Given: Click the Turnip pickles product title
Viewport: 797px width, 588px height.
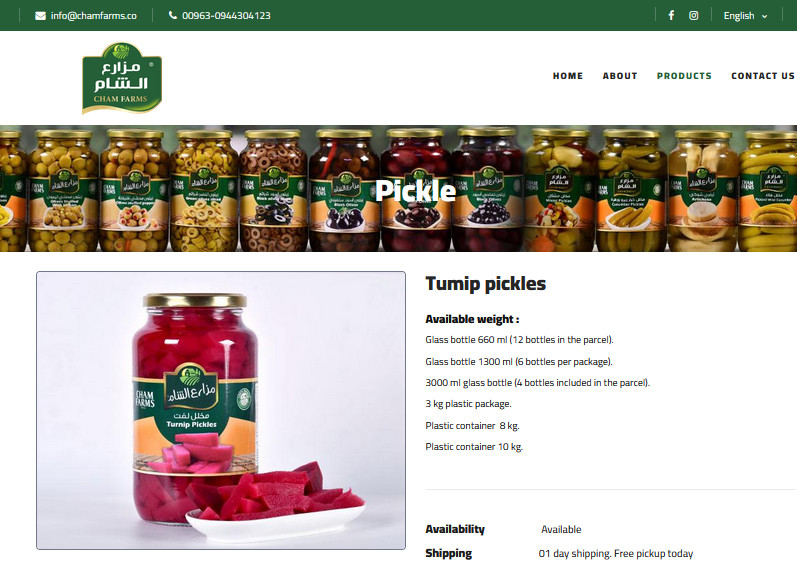Looking at the screenshot, I should 485,284.
